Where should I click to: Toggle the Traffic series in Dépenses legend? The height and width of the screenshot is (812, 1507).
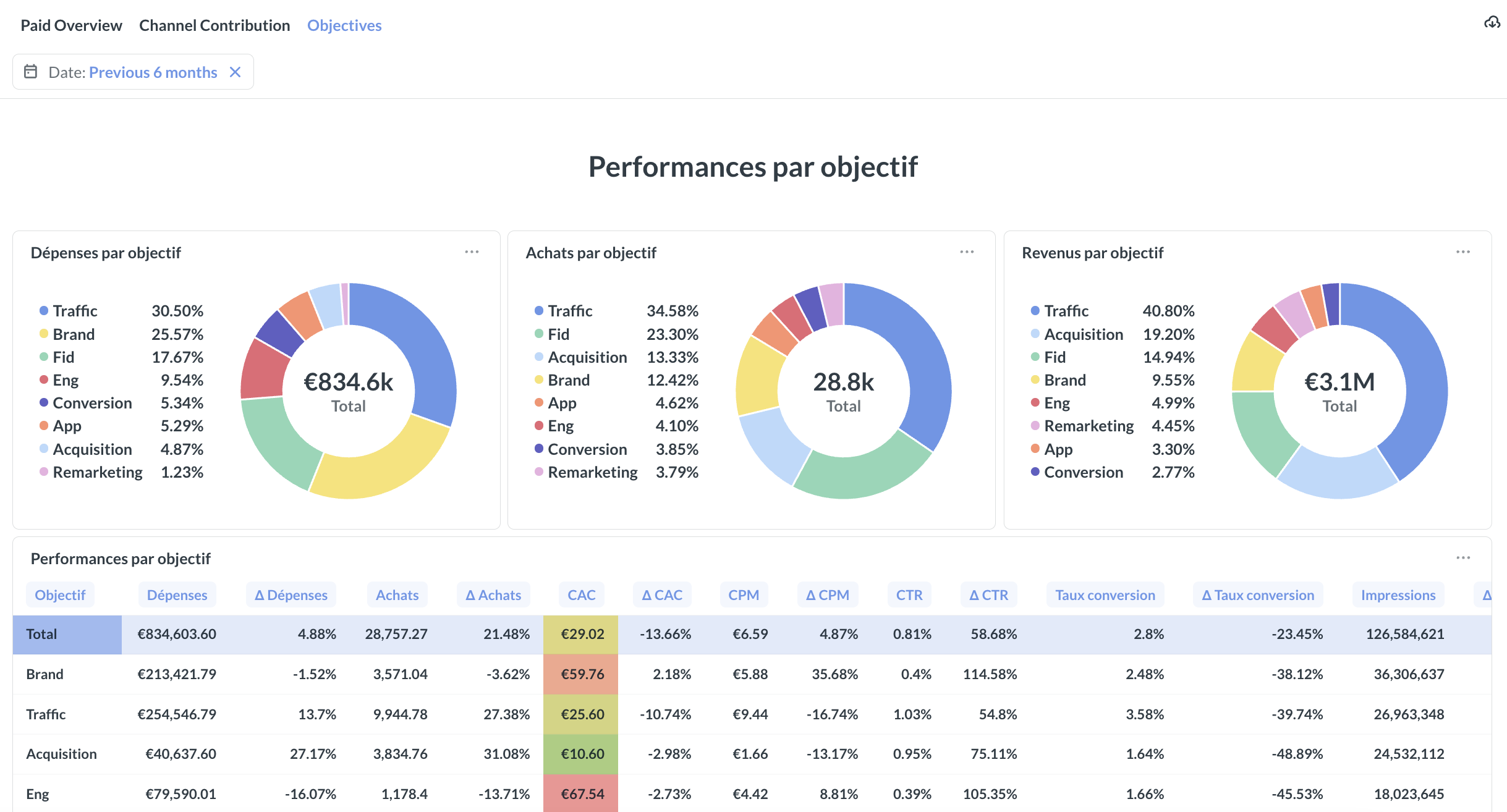click(x=75, y=311)
